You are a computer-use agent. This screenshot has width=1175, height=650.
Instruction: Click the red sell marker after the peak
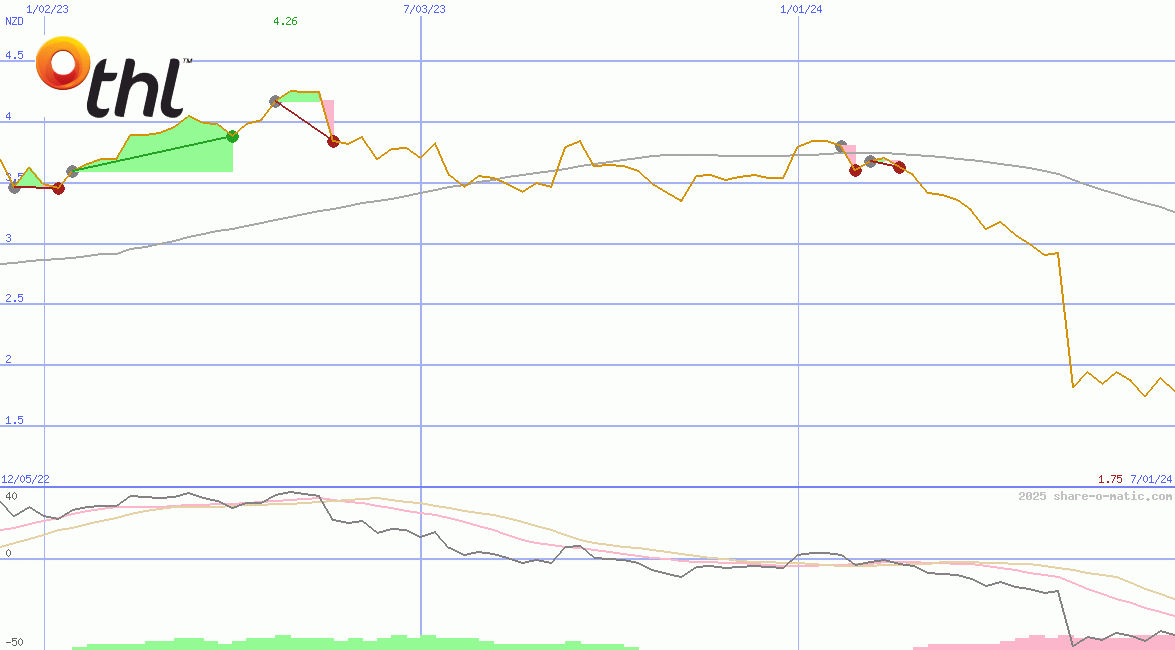pos(334,142)
